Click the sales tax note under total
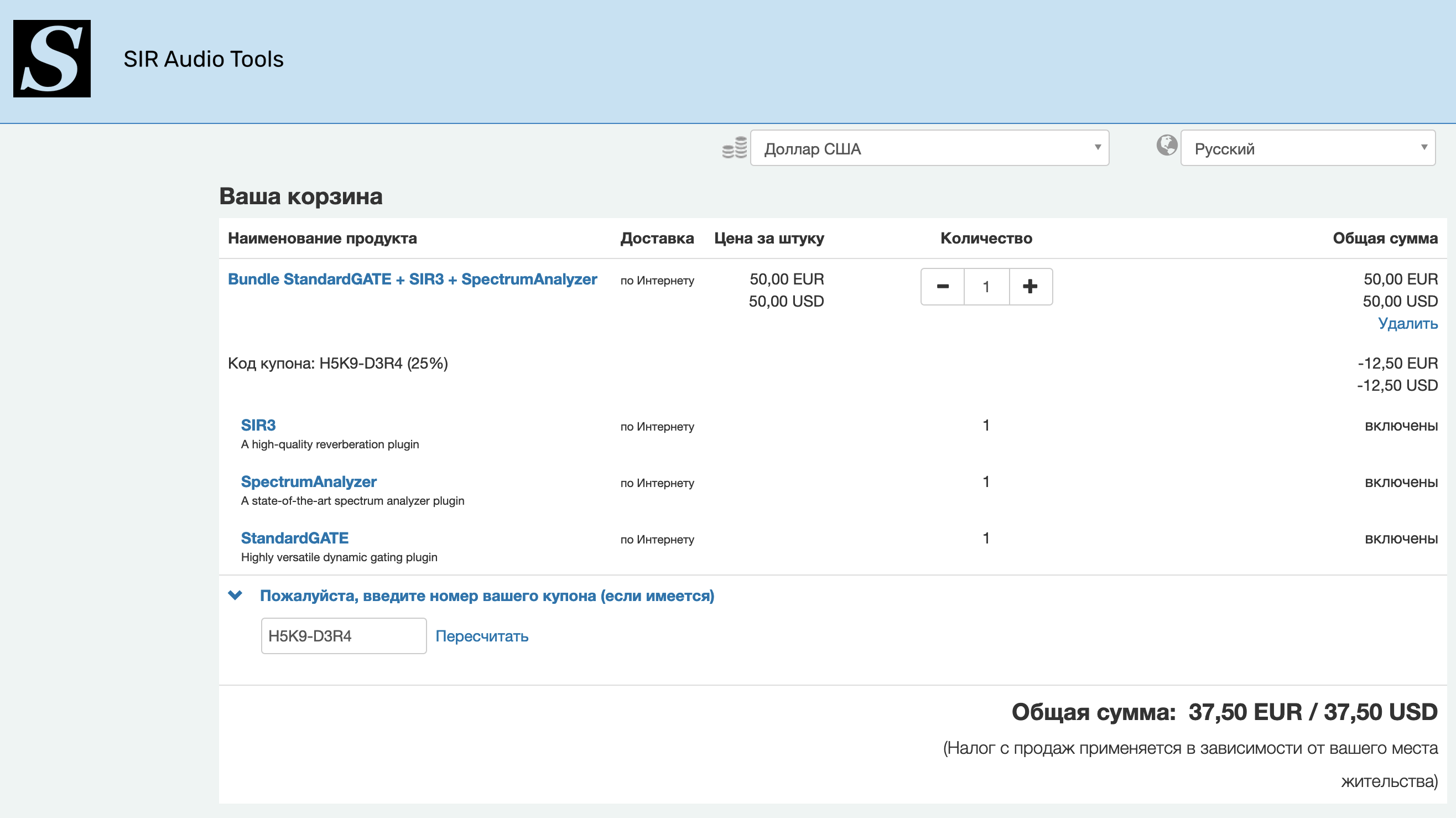The height and width of the screenshot is (818, 1456). [x=1190, y=764]
